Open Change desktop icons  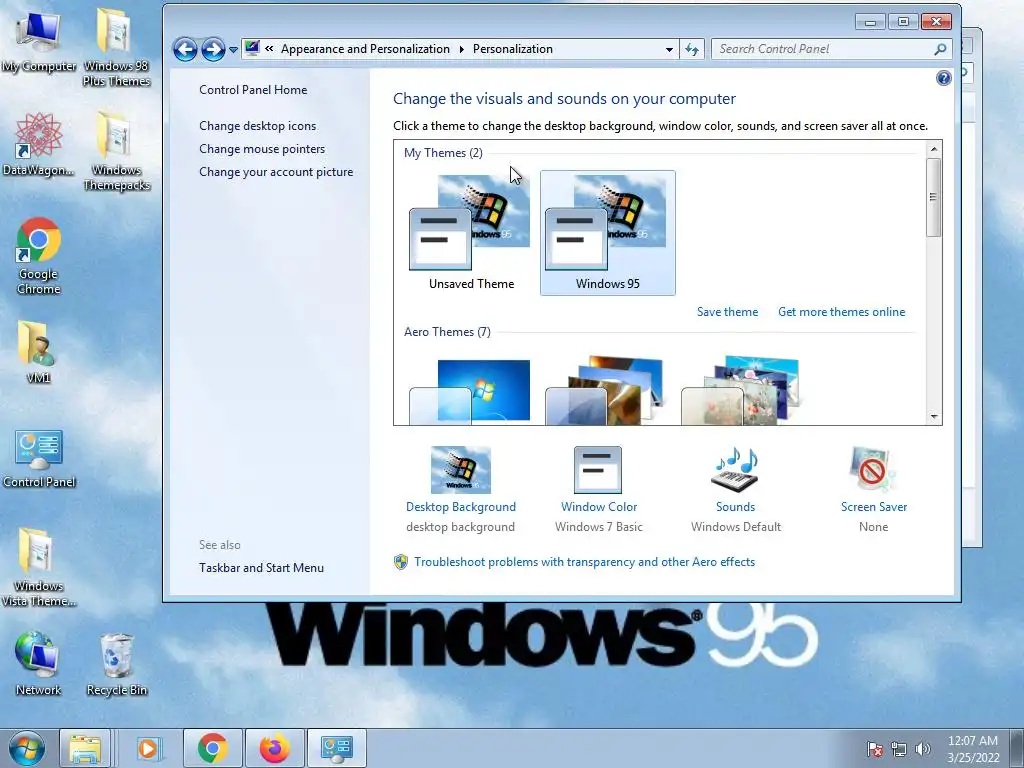[257, 125]
